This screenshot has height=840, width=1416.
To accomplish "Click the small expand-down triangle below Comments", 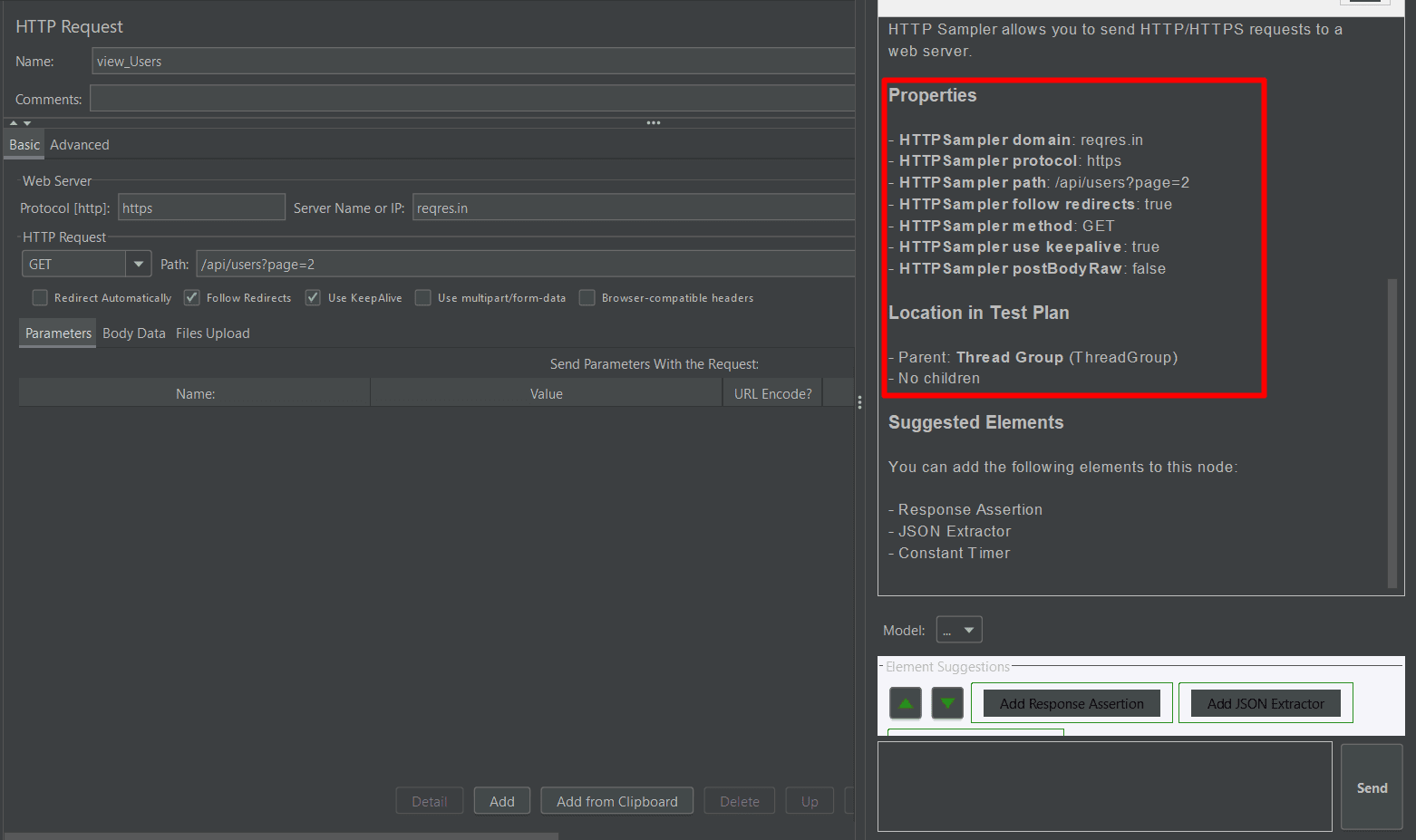I will coord(27,123).
